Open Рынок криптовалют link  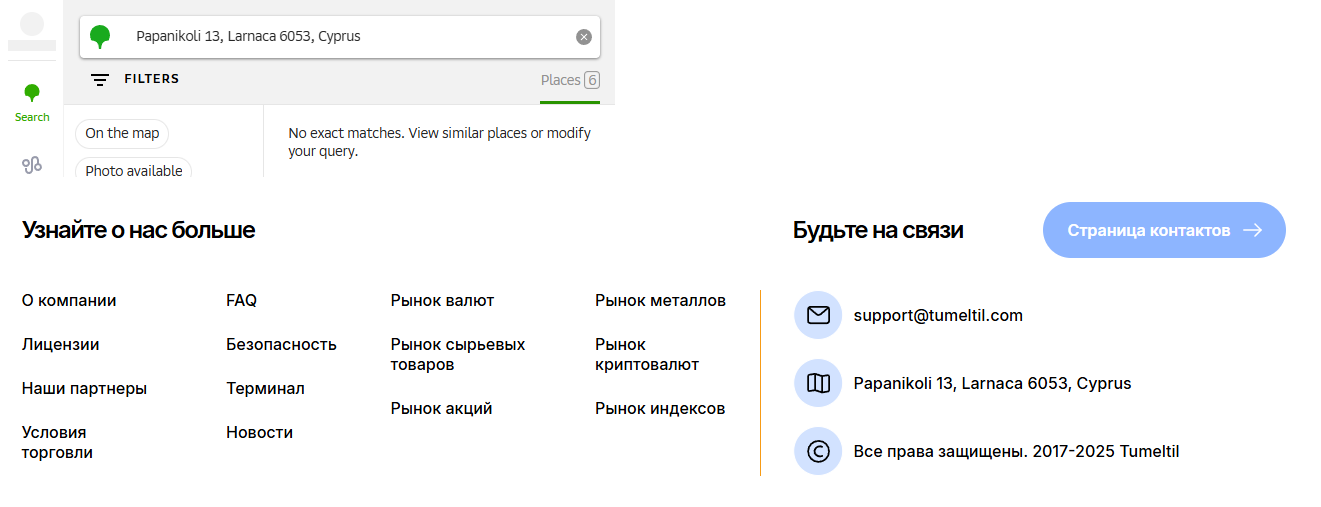pos(647,354)
